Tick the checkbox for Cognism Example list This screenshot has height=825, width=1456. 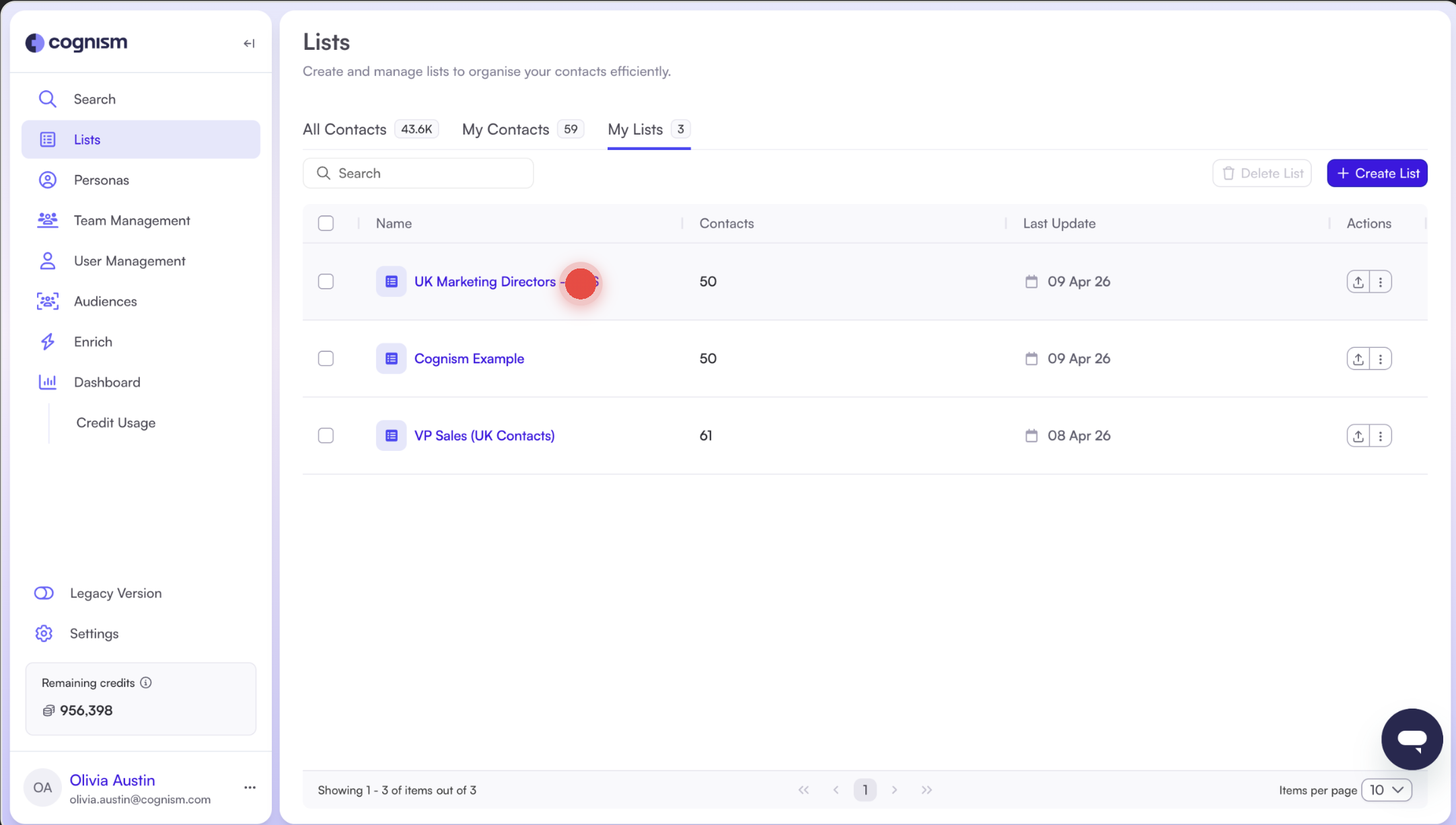click(326, 358)
